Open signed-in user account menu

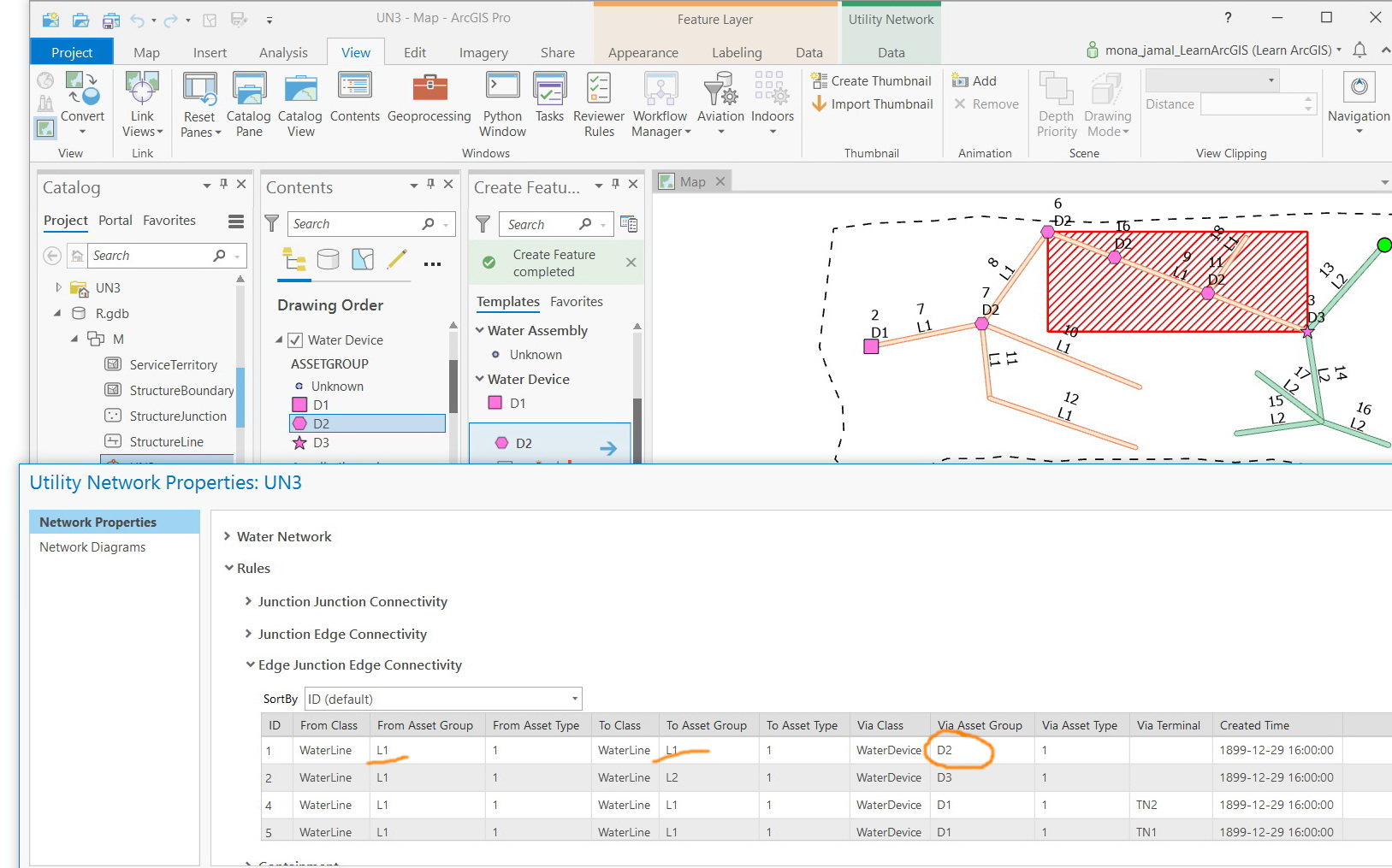click(1214, 50)
